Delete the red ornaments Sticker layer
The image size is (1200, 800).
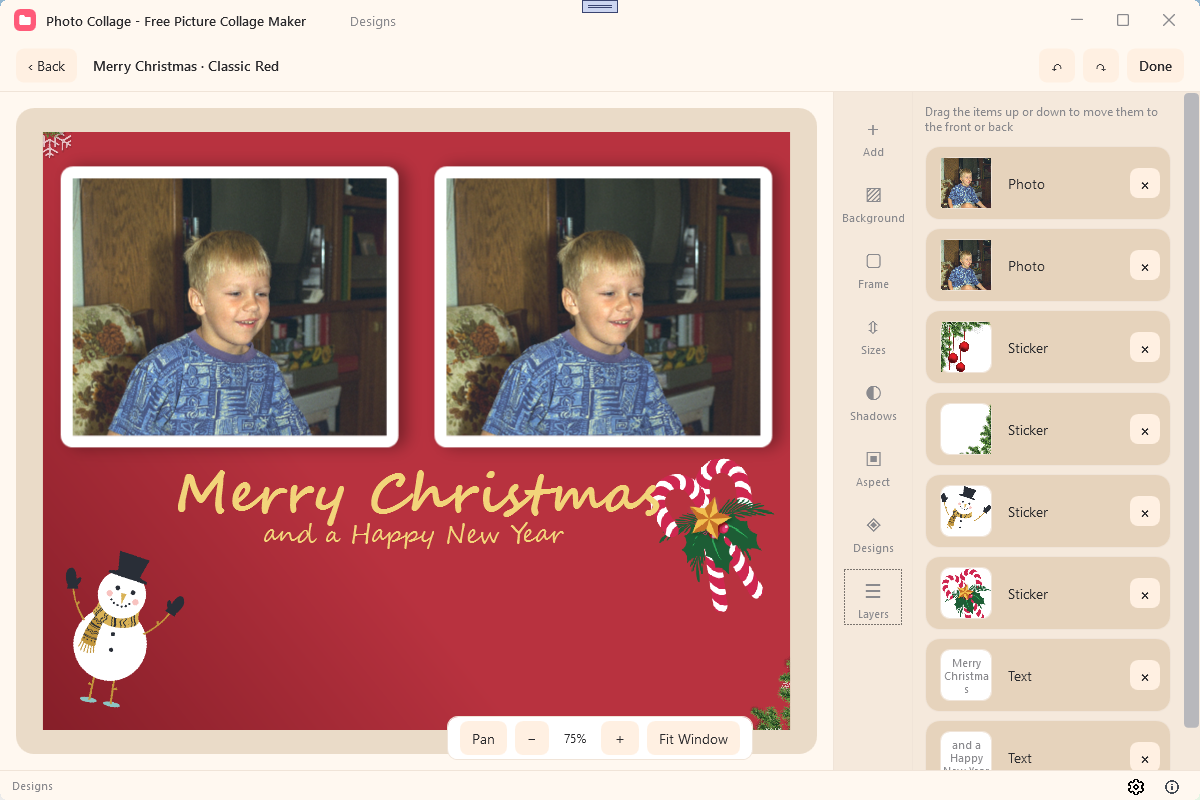pos(1145,348)
